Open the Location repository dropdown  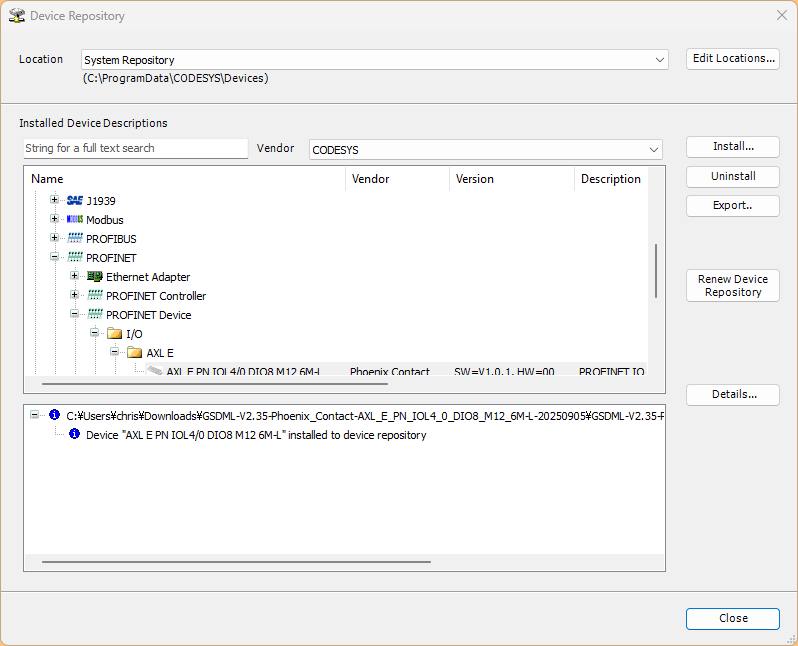659,60
